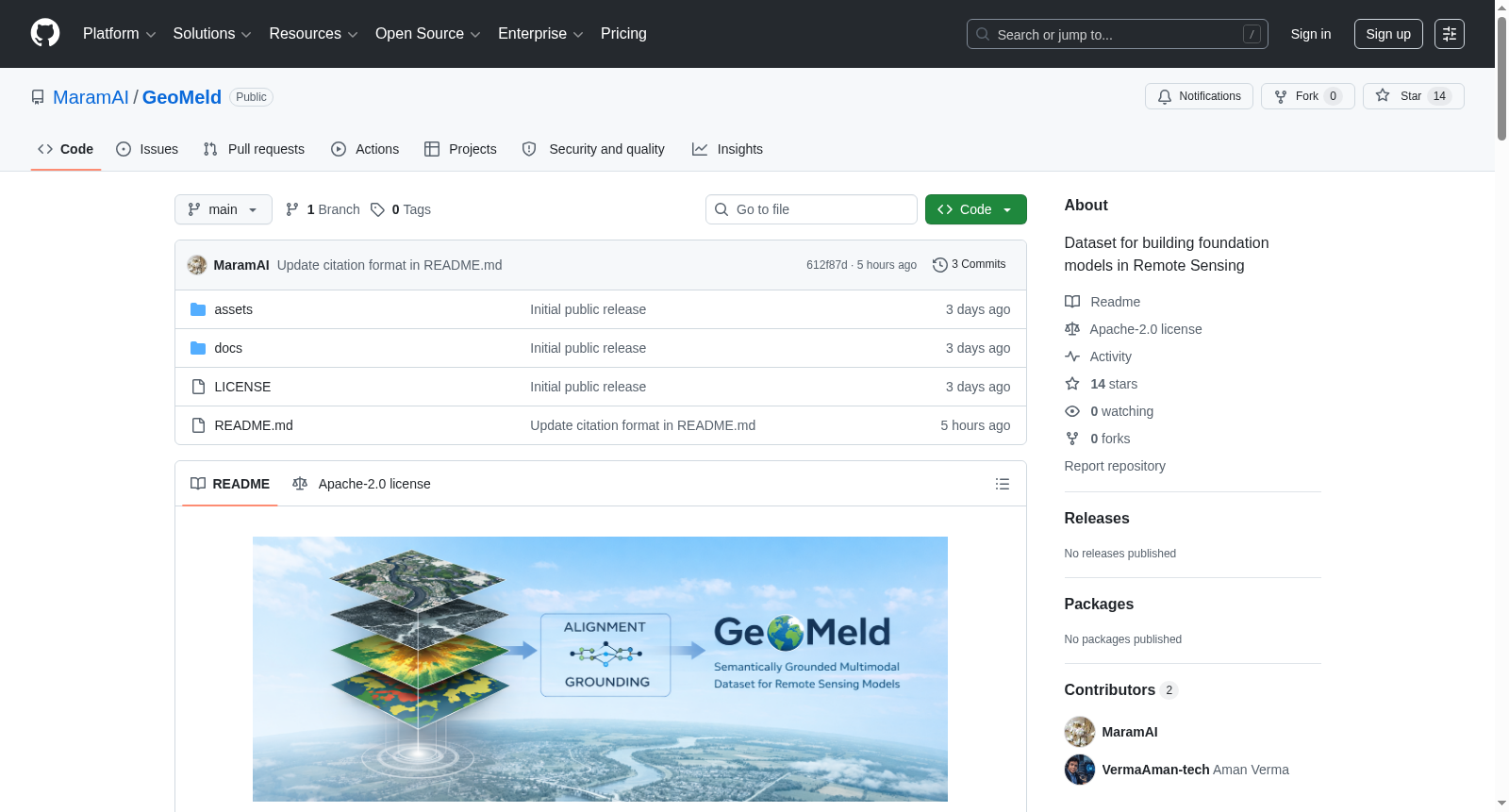1509x812 pixels.
Task: View the 1 Branch link
Action: coord(323,209)
